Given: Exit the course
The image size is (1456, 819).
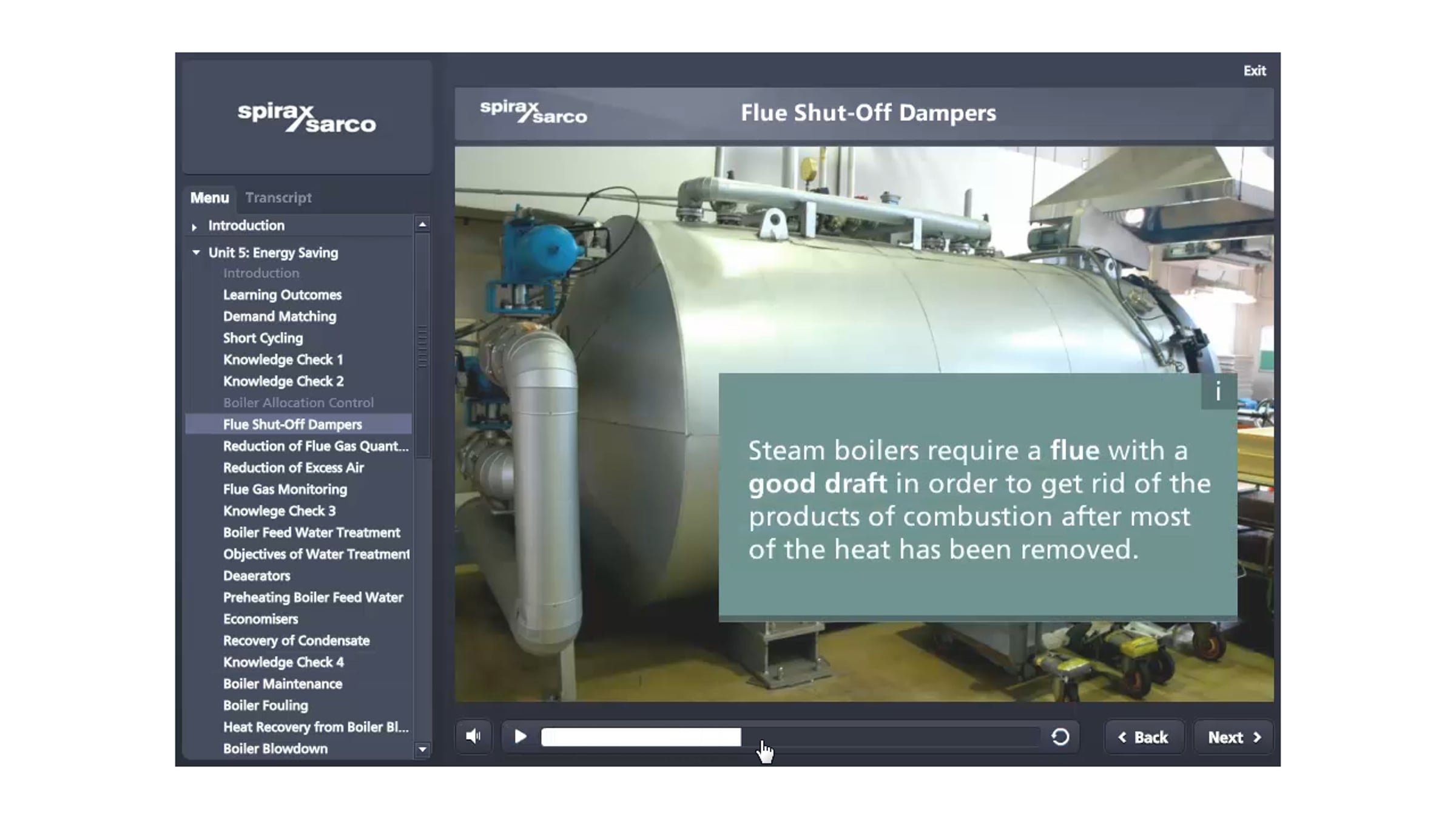Looking at the screenshot, I should [x=1254, y=71].
